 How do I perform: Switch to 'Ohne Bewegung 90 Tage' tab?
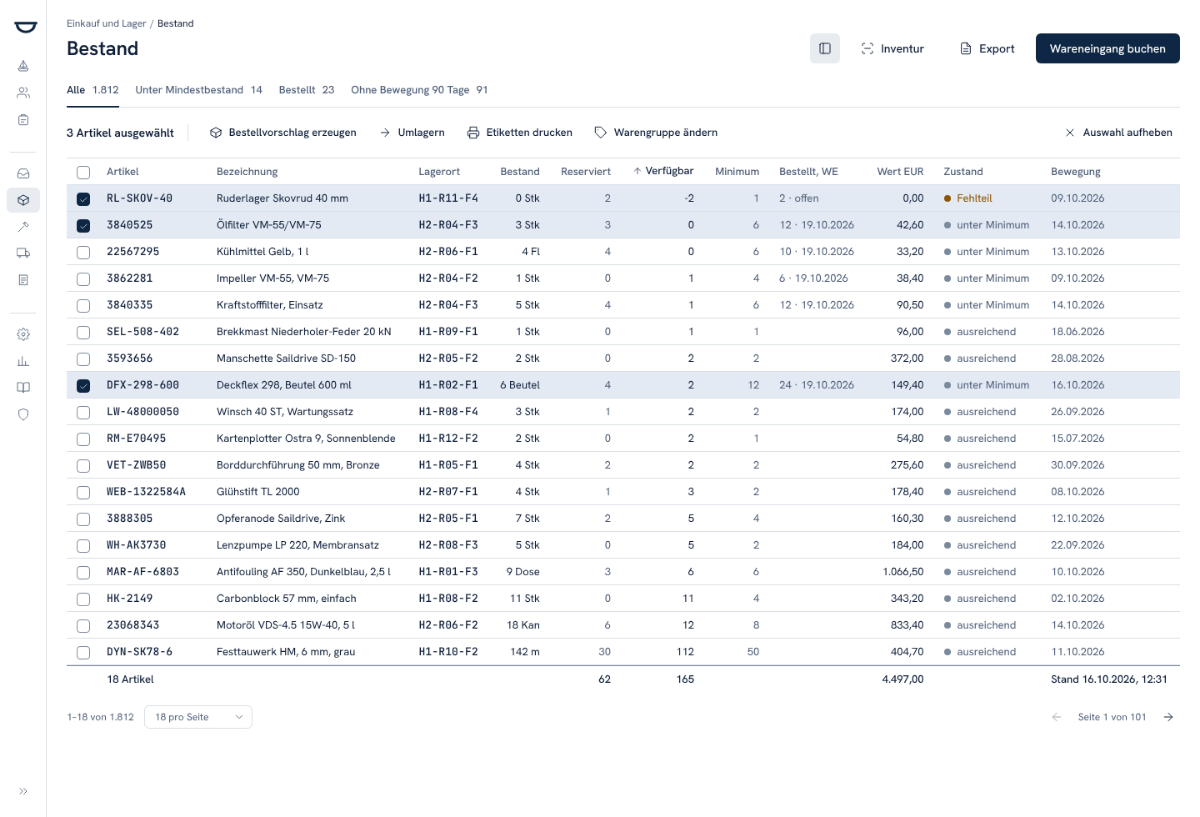click(x=420, y=90)
